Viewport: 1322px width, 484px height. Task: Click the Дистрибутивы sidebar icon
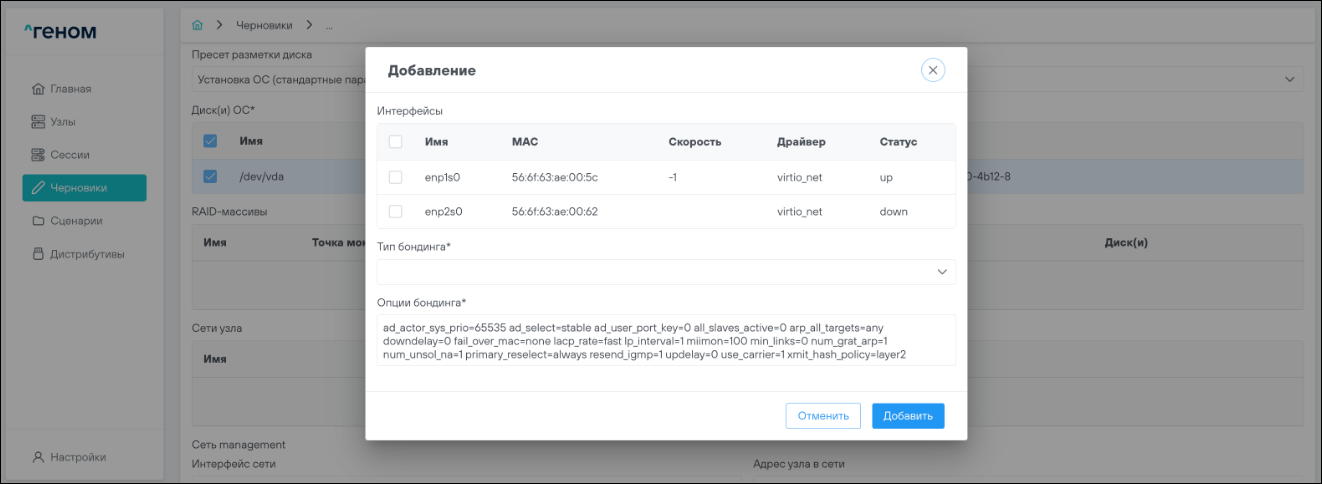[x=38, y=254]
